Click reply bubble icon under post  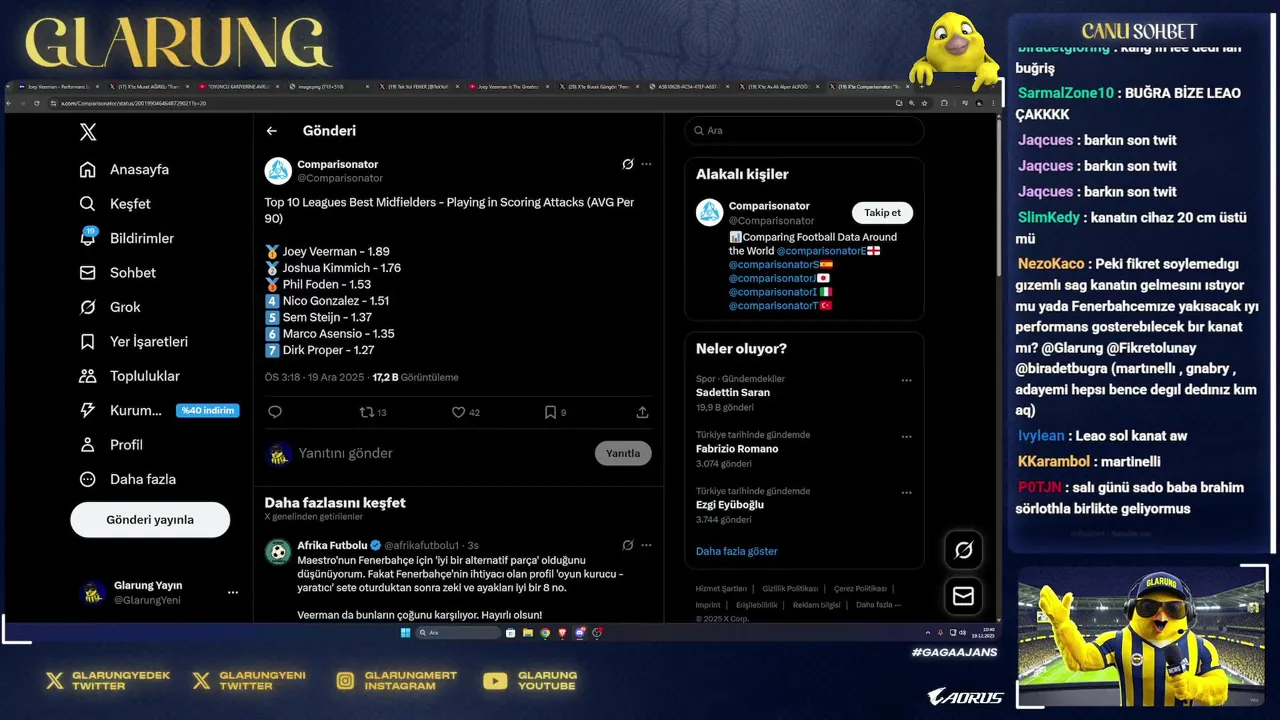[x=275, y=412]
